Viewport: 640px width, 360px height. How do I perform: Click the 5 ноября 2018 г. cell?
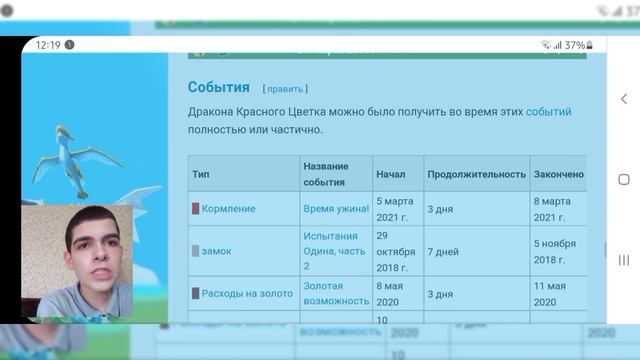pyautogui.click(x=558, y=251)
